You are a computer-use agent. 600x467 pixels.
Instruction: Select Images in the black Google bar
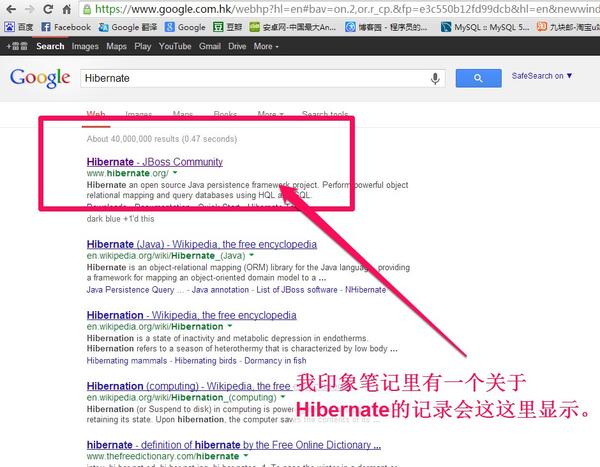pos(85,46)
